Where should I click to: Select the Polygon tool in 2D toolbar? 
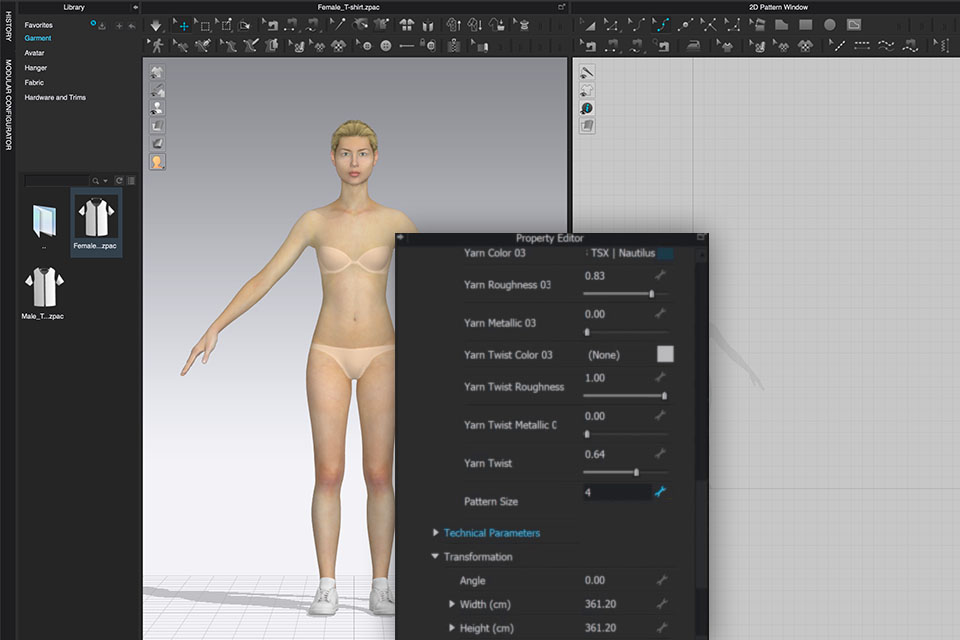coord(782,25)
